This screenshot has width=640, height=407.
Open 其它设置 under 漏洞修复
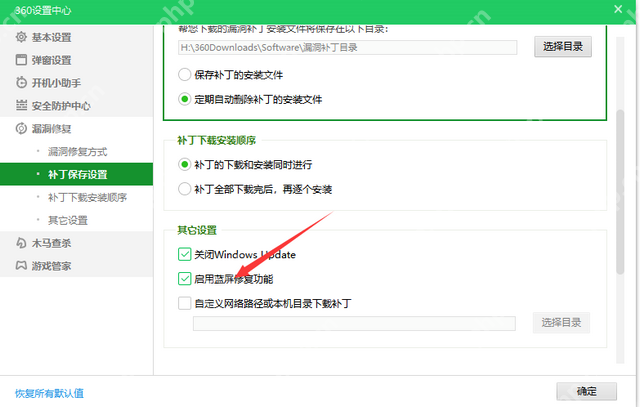[x=68, y=220]
